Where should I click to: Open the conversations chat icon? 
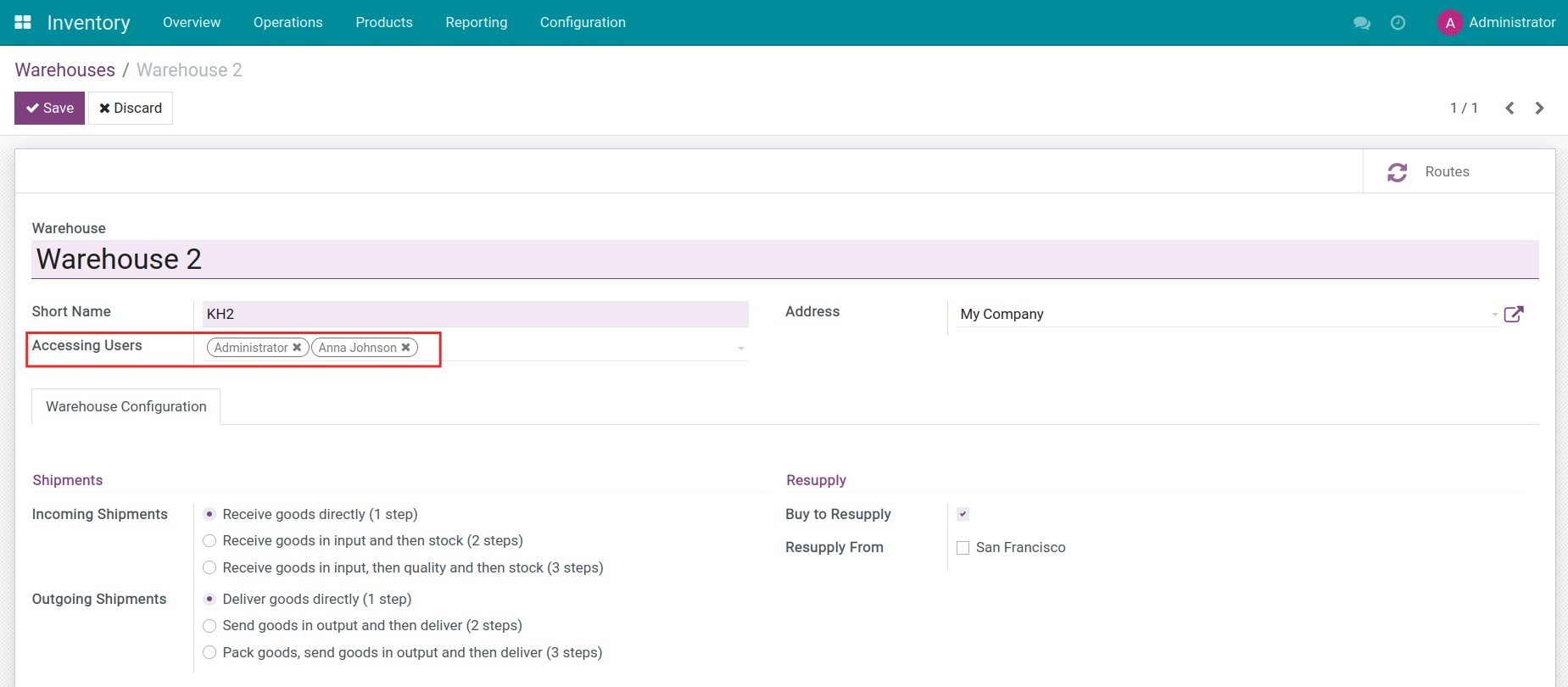[1362, 23]
